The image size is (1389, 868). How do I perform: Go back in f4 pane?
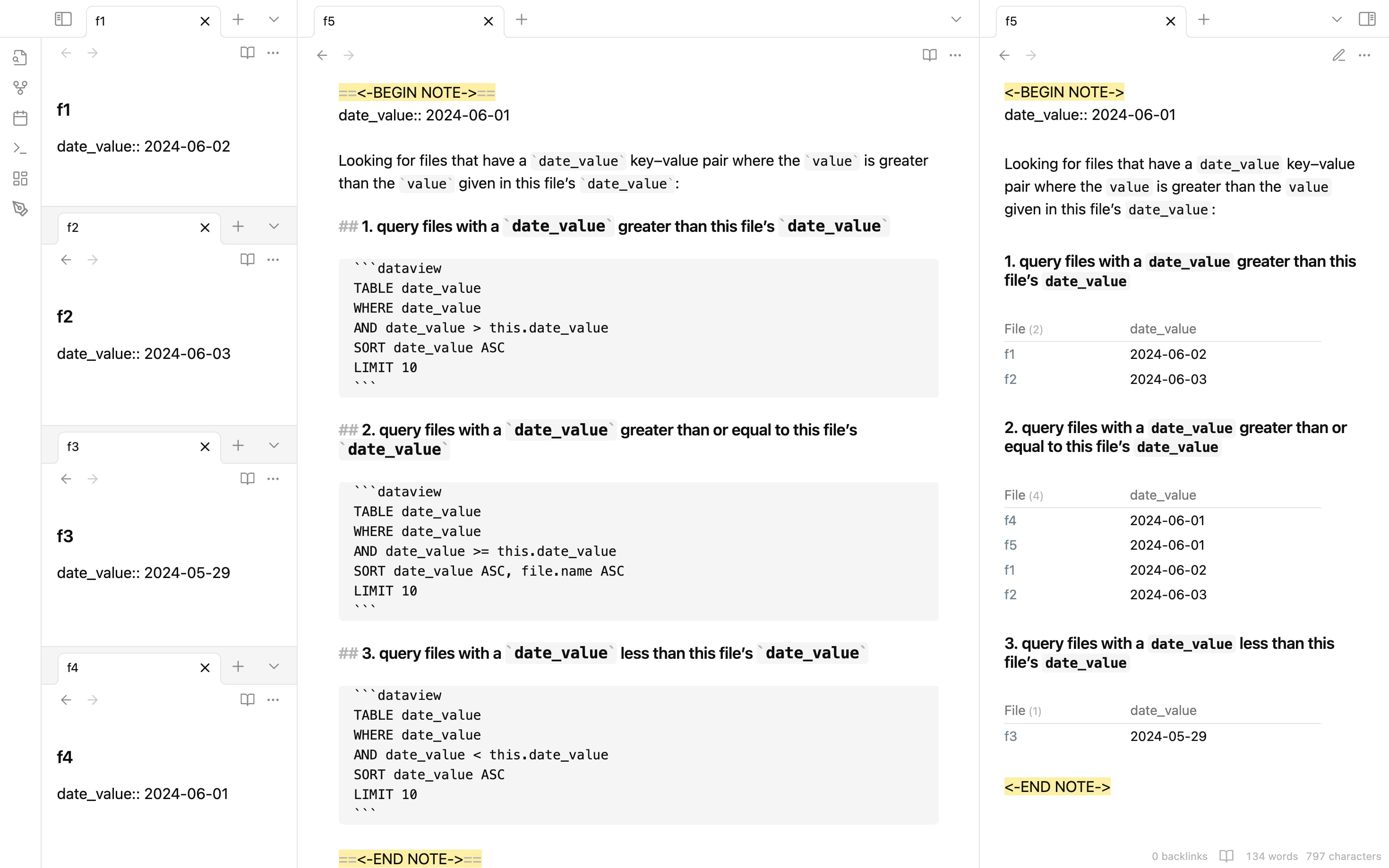coord(66,700)
